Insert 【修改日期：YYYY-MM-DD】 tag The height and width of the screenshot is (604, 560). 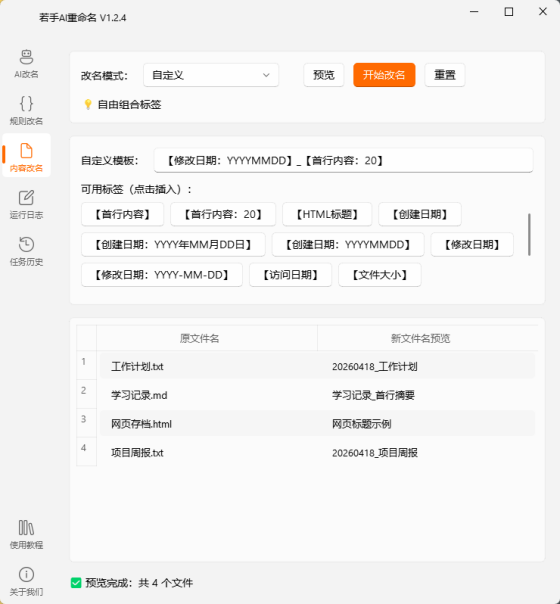[162, 275]
